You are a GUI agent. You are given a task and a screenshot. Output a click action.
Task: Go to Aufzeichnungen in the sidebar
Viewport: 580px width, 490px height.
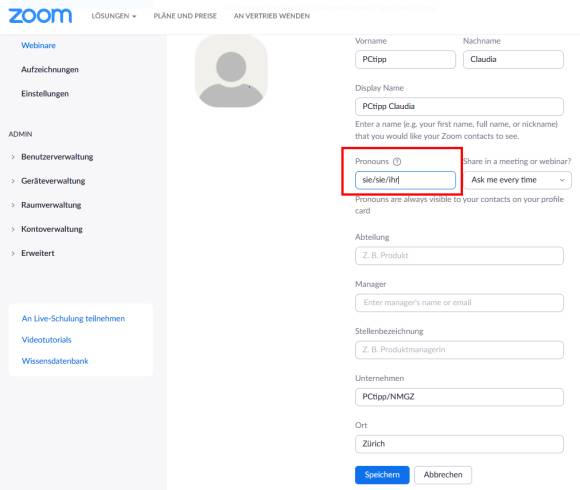[x=50, y=70]
